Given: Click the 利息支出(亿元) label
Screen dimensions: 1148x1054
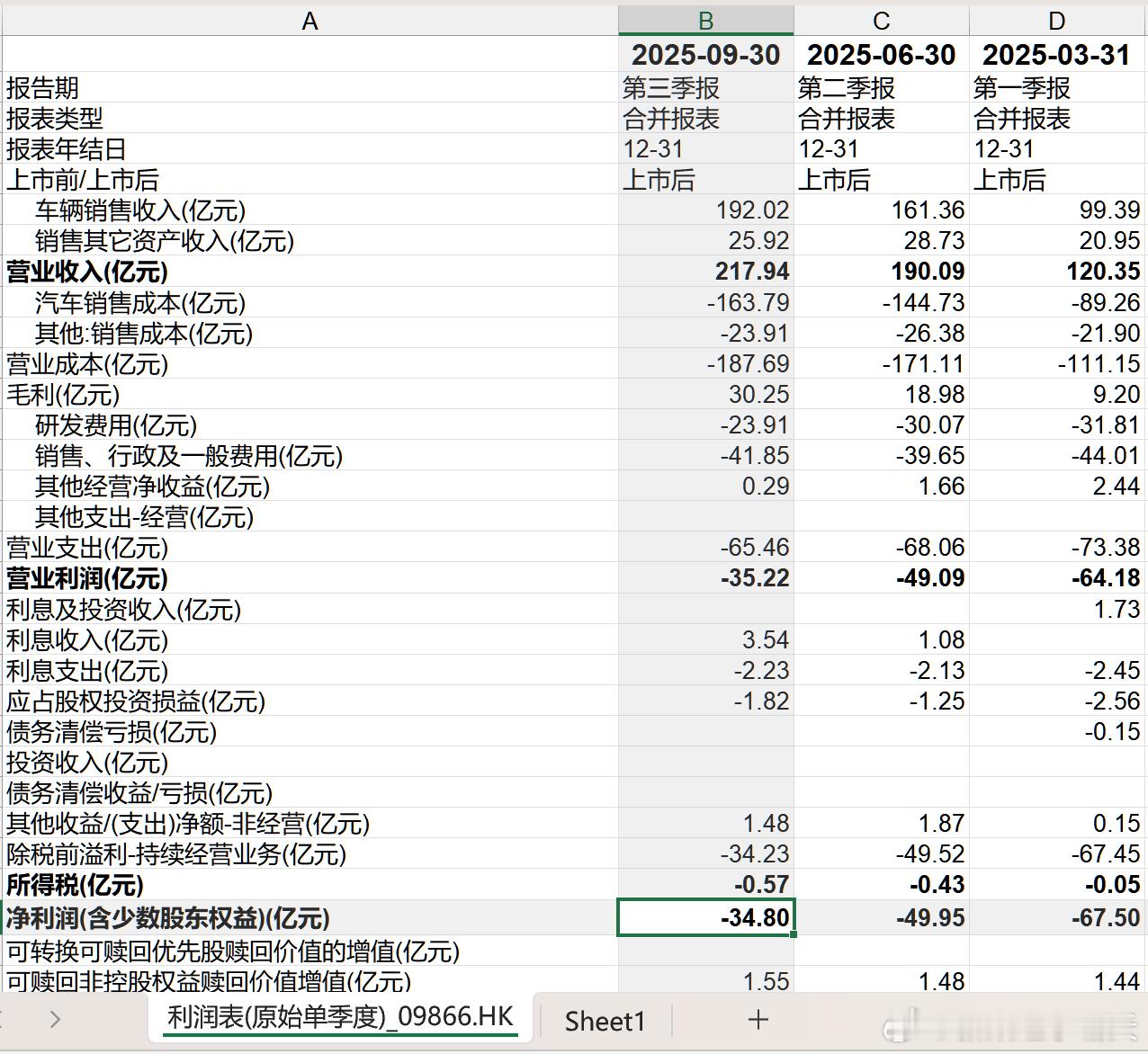Looking at the screenshot, I should (x=87, y=671).
